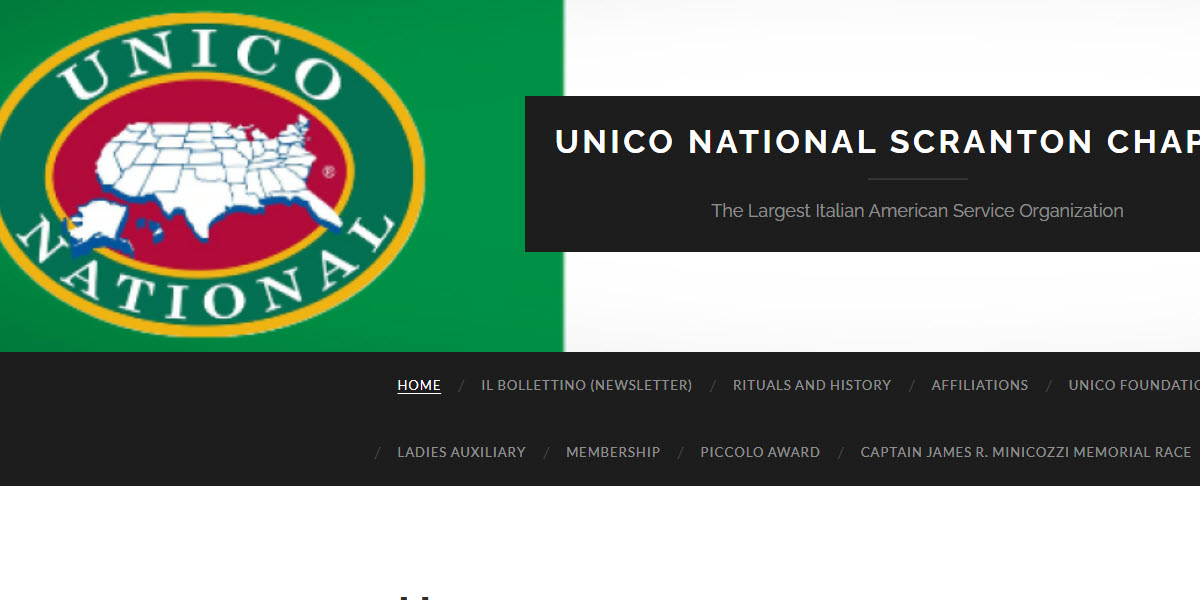Open the Affiliations menu link
Screen dimensions: 1200x600
[980, 385]
